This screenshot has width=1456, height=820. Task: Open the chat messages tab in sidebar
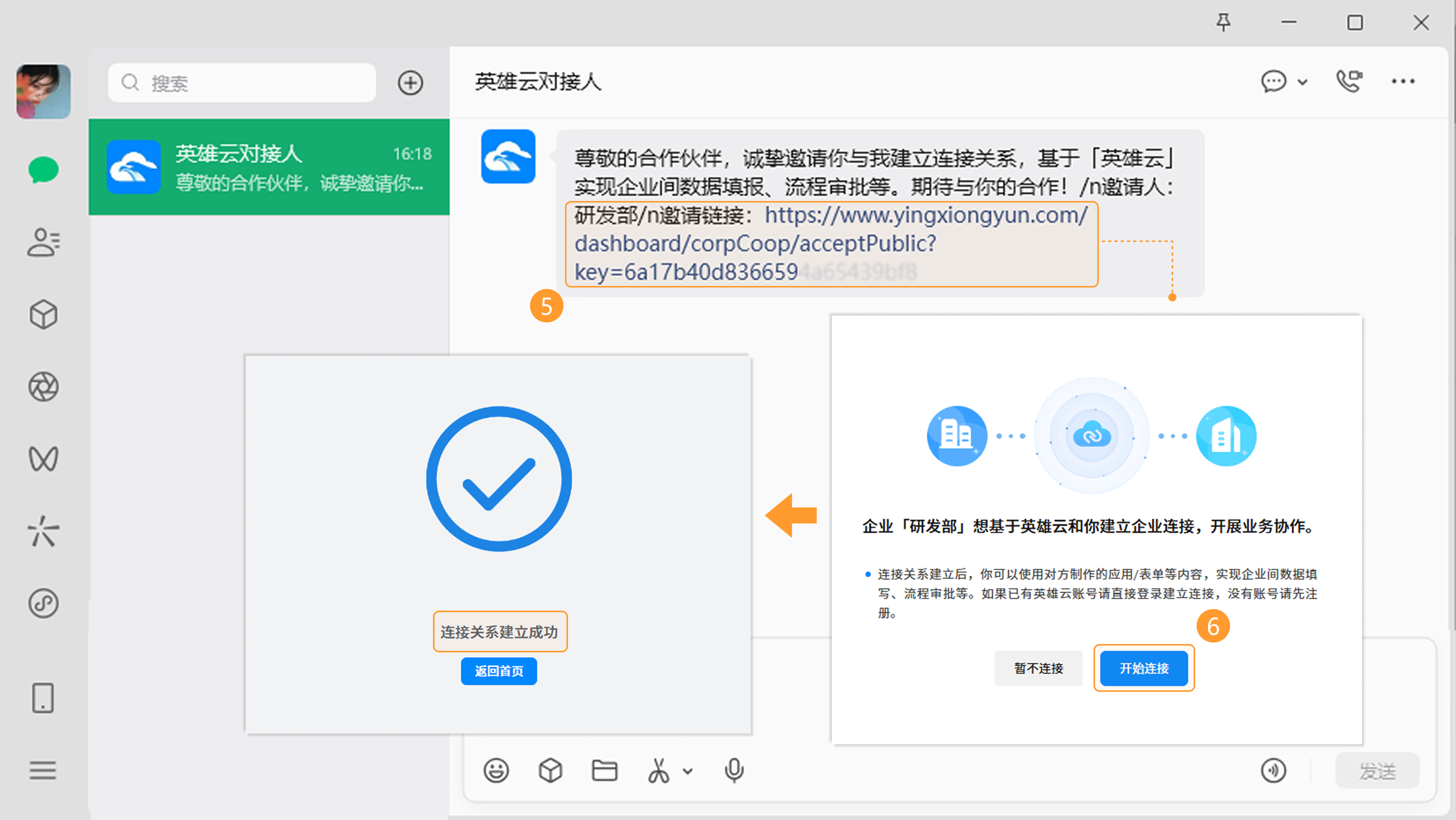pyautogui.click(x=44, y=170)
